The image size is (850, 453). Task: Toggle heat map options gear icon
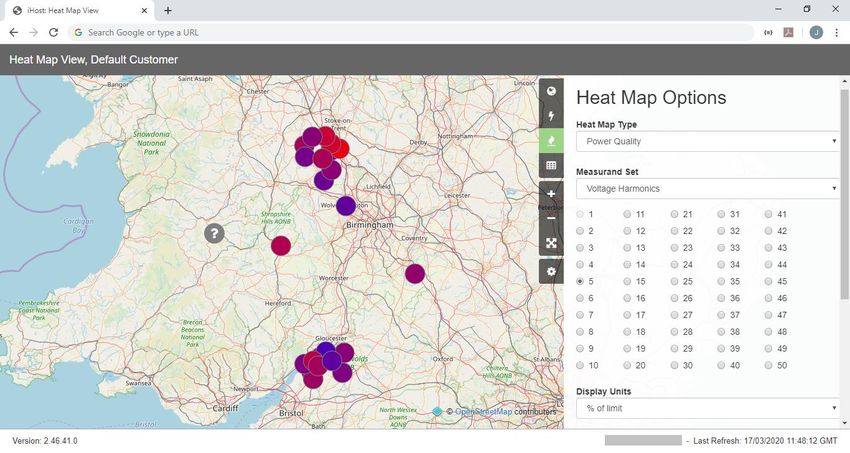pyautogui.click(x=551, y=271)
